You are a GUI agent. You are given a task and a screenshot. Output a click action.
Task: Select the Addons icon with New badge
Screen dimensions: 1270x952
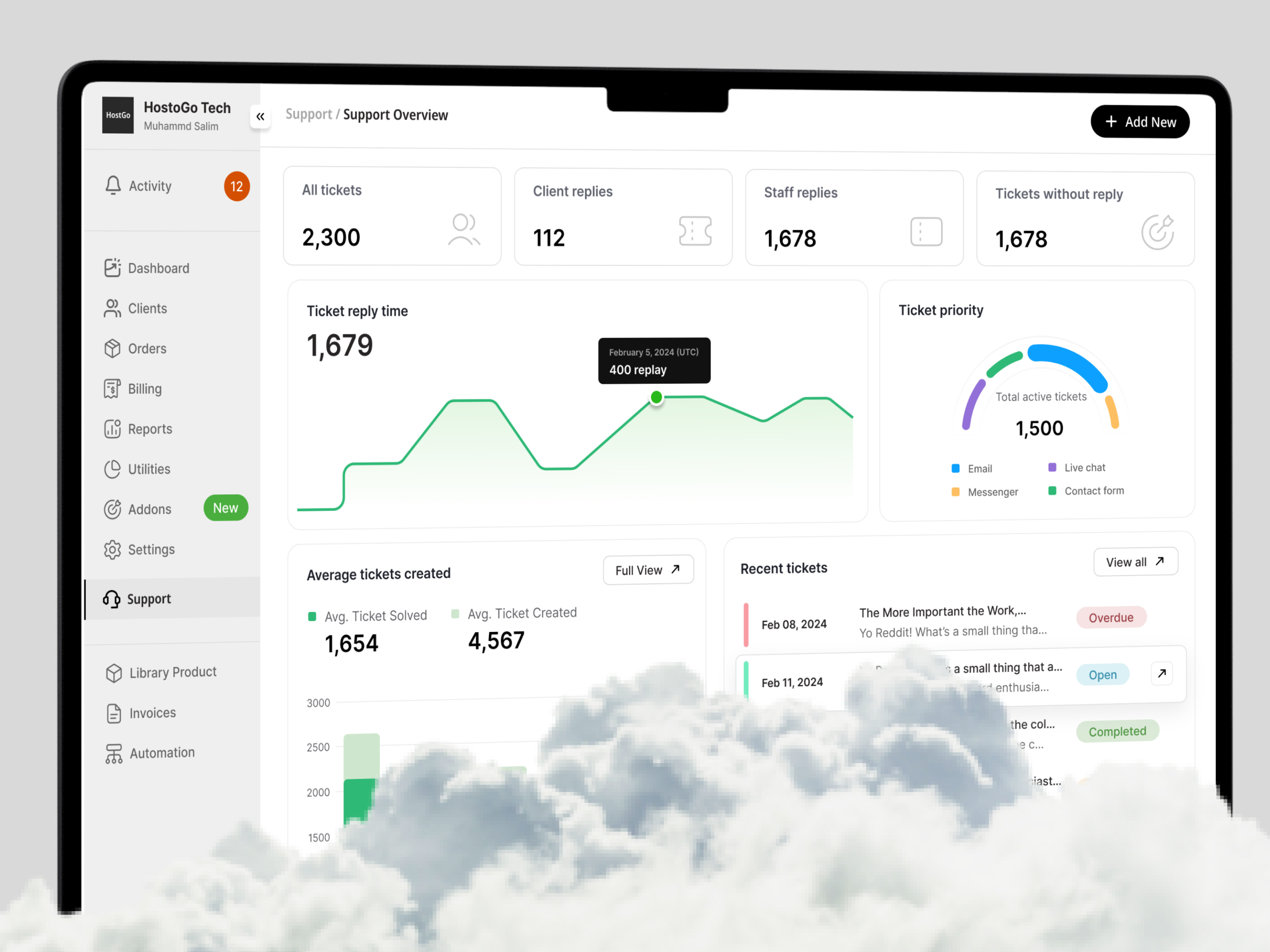pyautogui.click(x=113, y=509)
